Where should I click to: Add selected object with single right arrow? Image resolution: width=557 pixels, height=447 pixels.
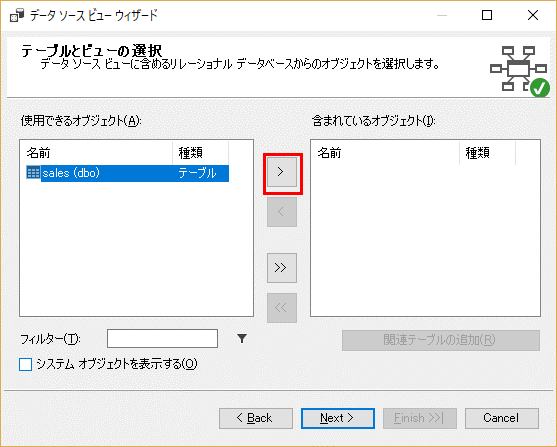click(x=282, y=172)
